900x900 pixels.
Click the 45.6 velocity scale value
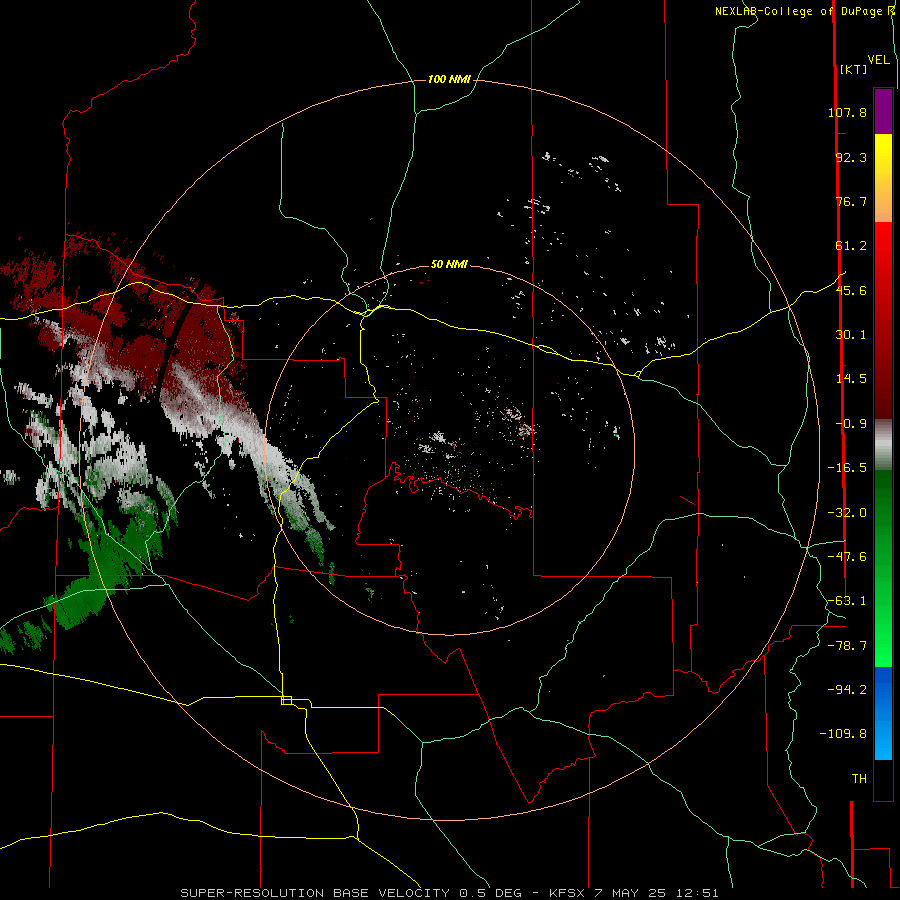click(x=851, y=290)
